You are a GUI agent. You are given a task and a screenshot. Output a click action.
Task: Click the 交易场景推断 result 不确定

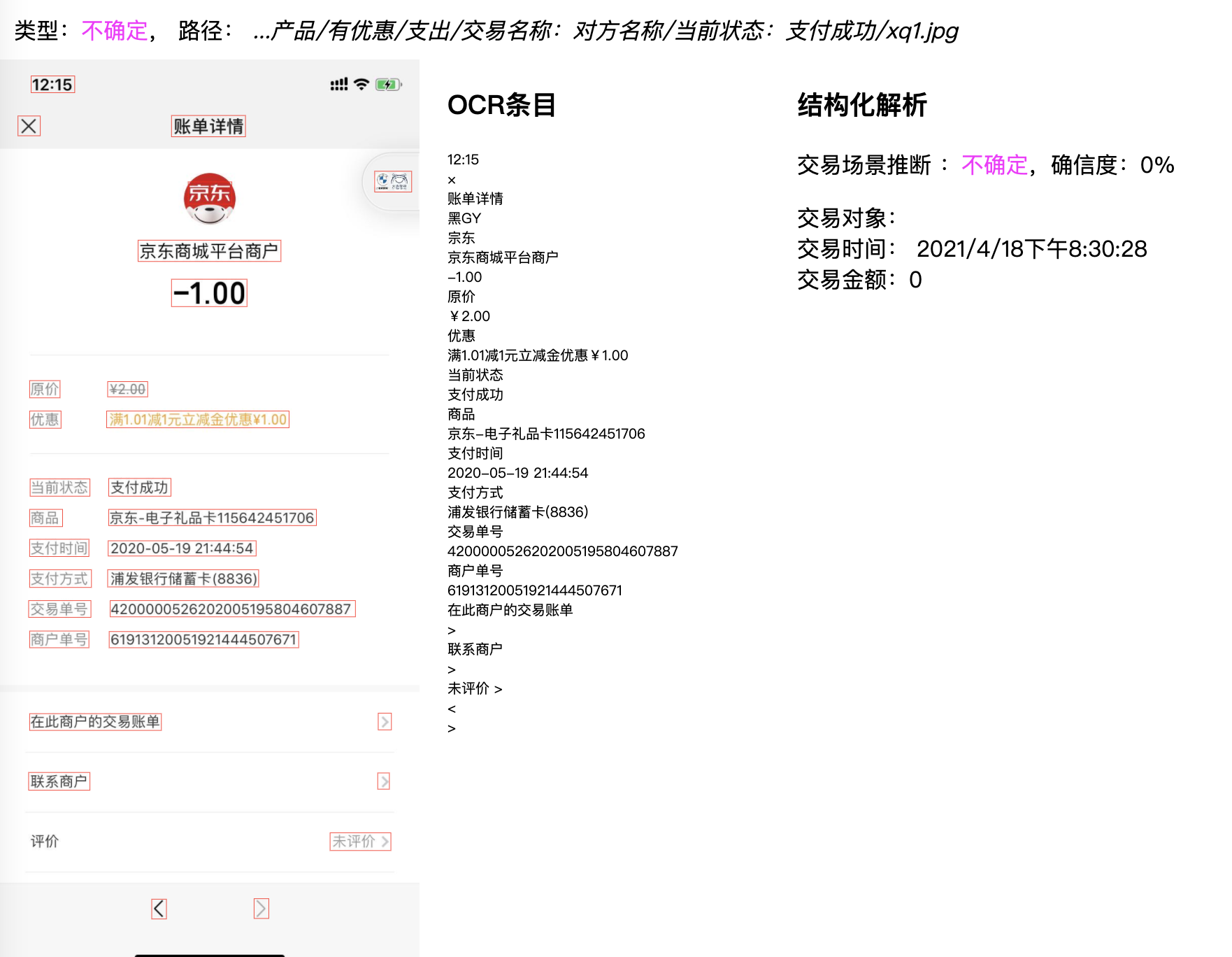click(994, 165)
